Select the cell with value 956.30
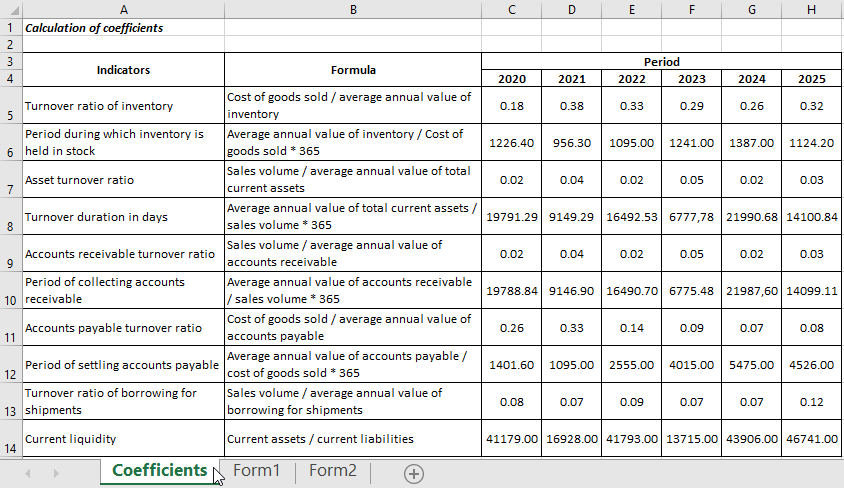 [x=572, y=143]
